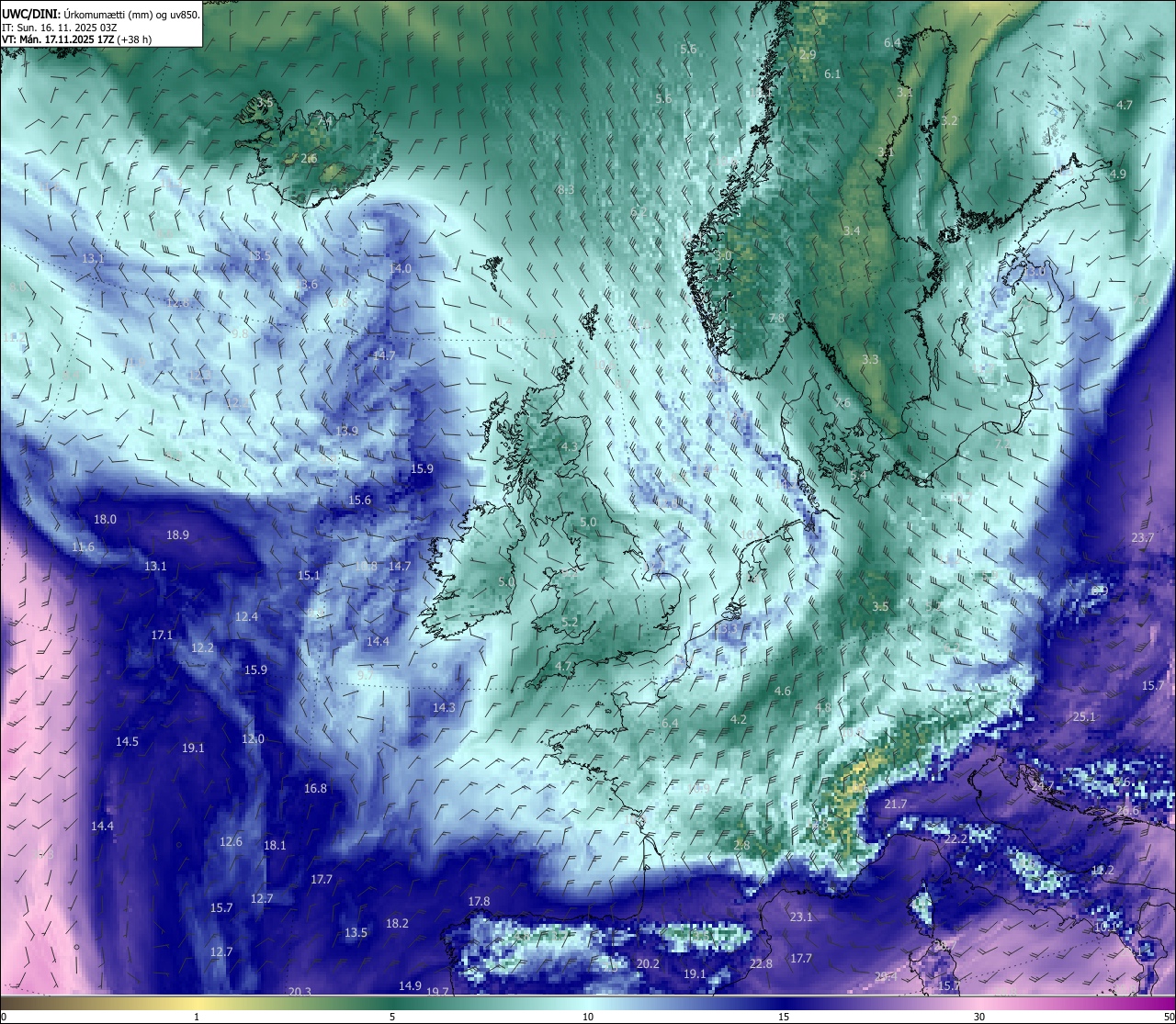Click the map value 16.8
The height and width of the screenshot is (1024, 1176).
click(315, 788)
